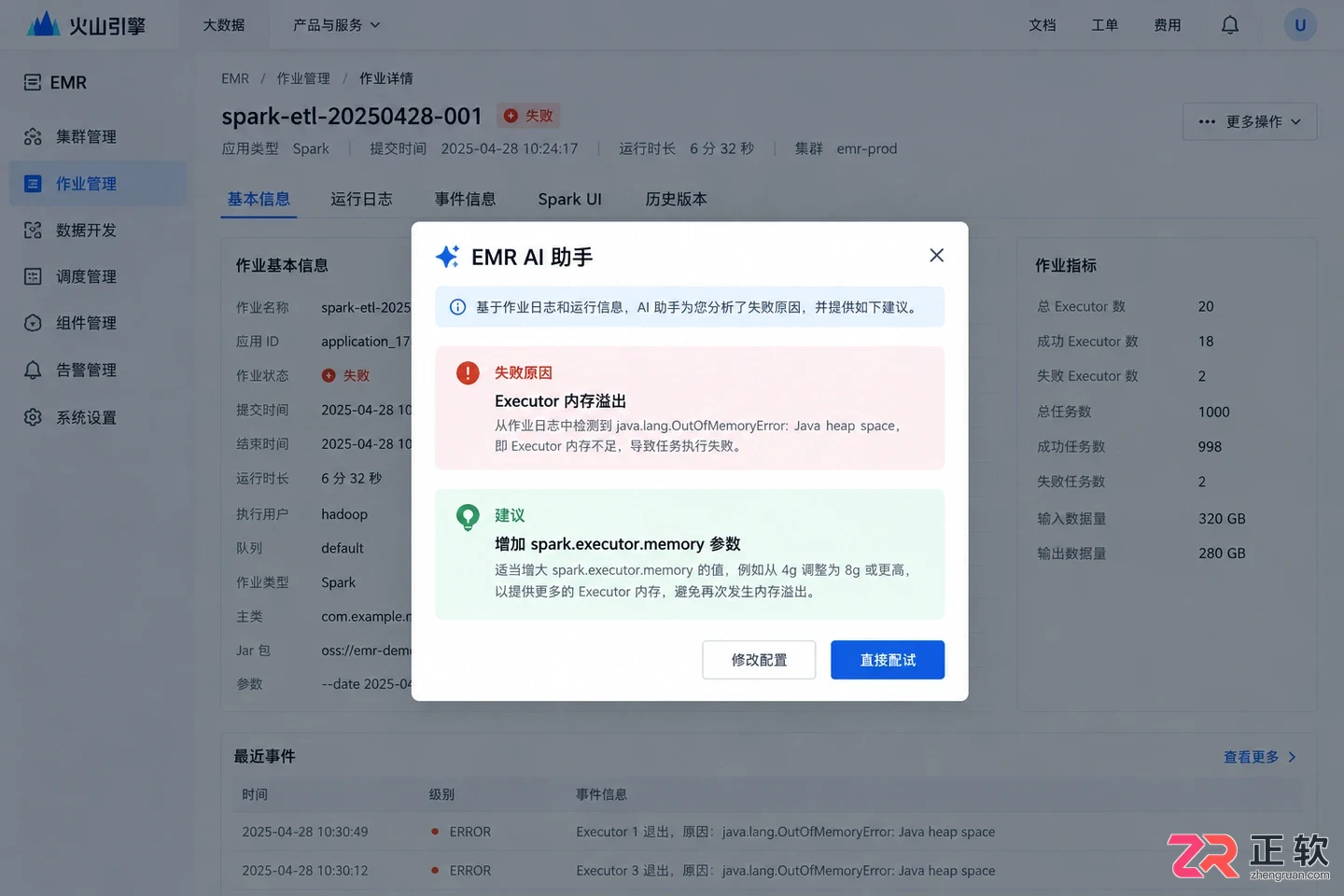Open the 事件信息 tab

click(x=465, y=200)
